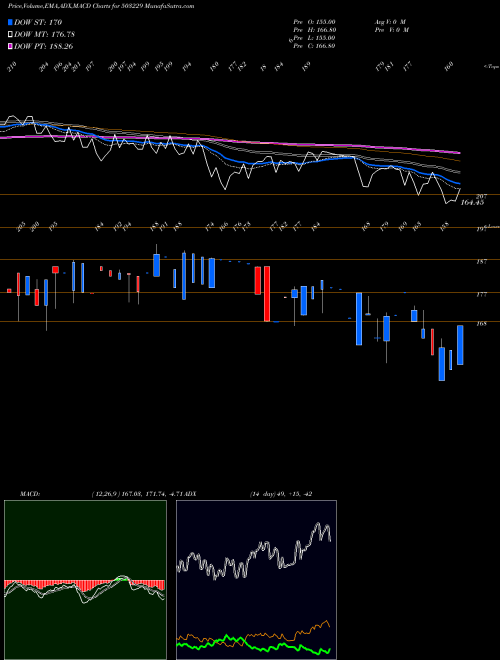Click the 'Pre C: 166.80' value
The image size is (500, 660).
314,46
